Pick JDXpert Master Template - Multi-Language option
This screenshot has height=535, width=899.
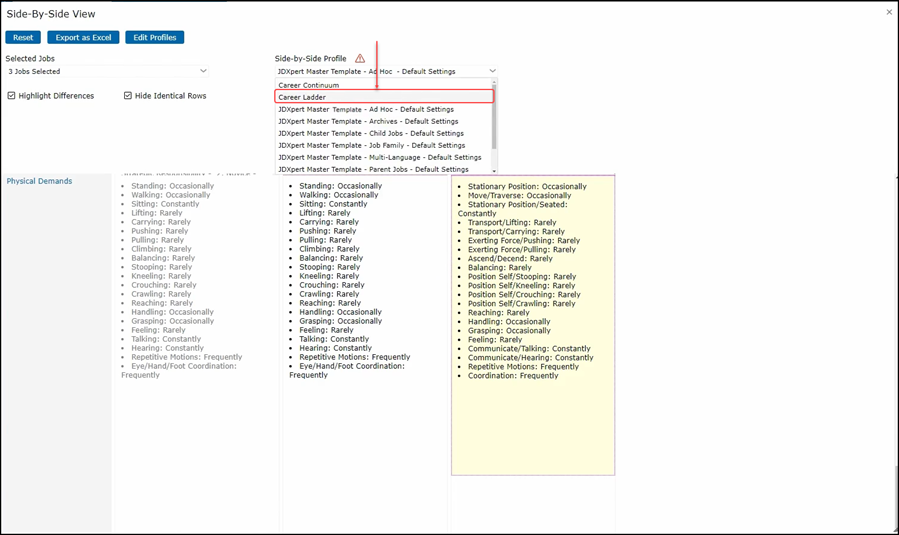380,158
